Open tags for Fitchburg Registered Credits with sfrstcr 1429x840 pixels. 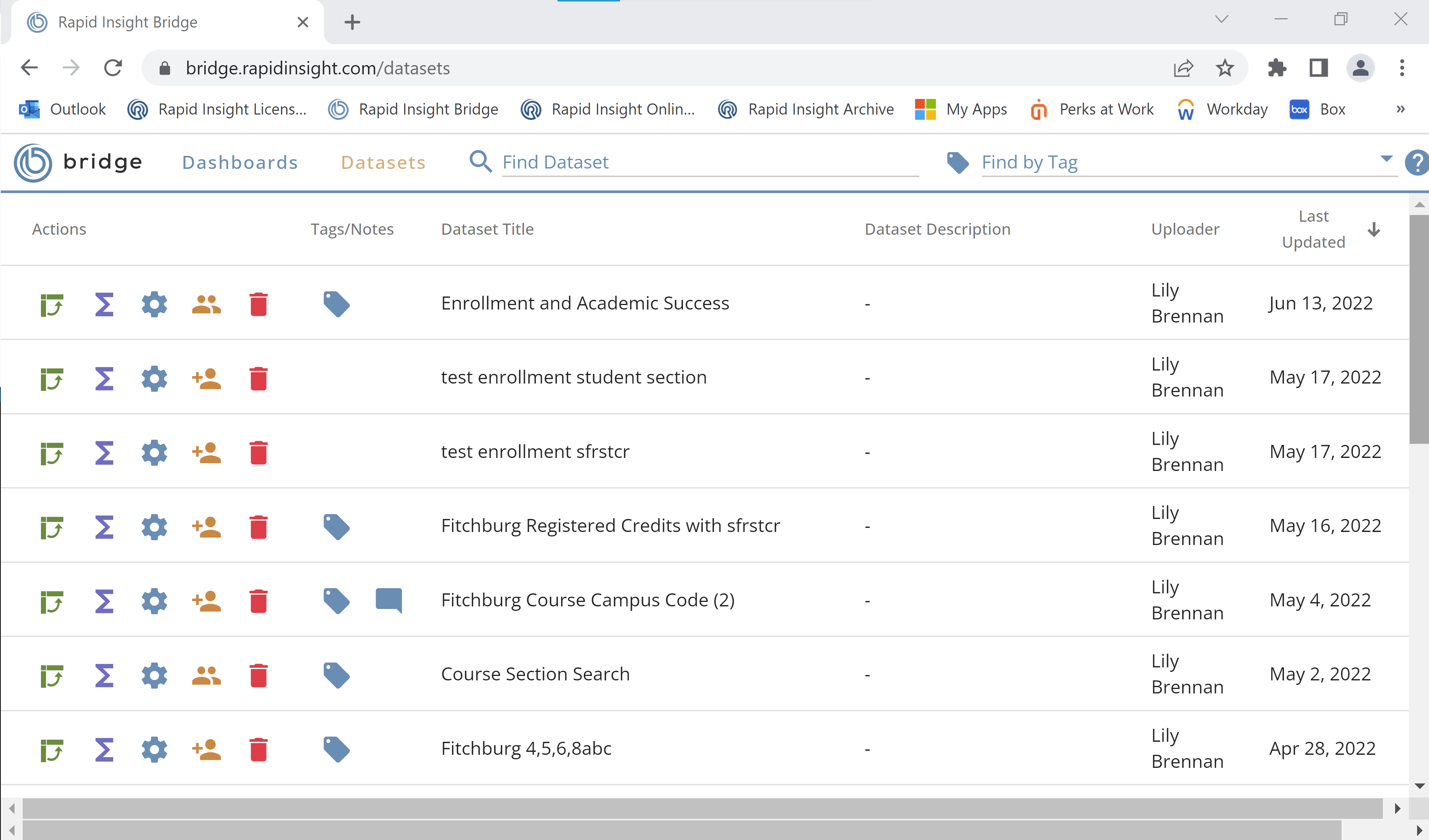coord(336,526)
